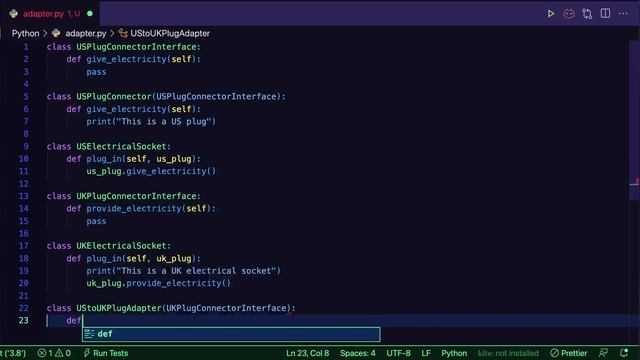This screenshot has height=360, width=640.
Task: Change file encoding via UTF-8
Action: (x=398, y=353)
